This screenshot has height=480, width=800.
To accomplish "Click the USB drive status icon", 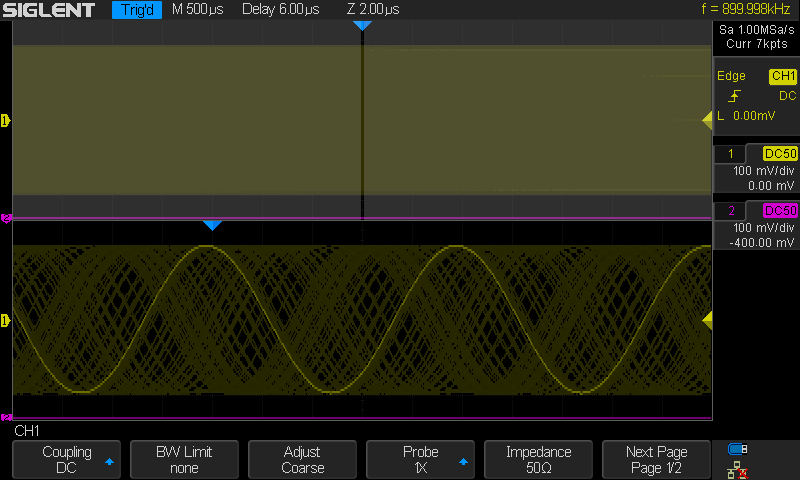I will click(739, 449).
